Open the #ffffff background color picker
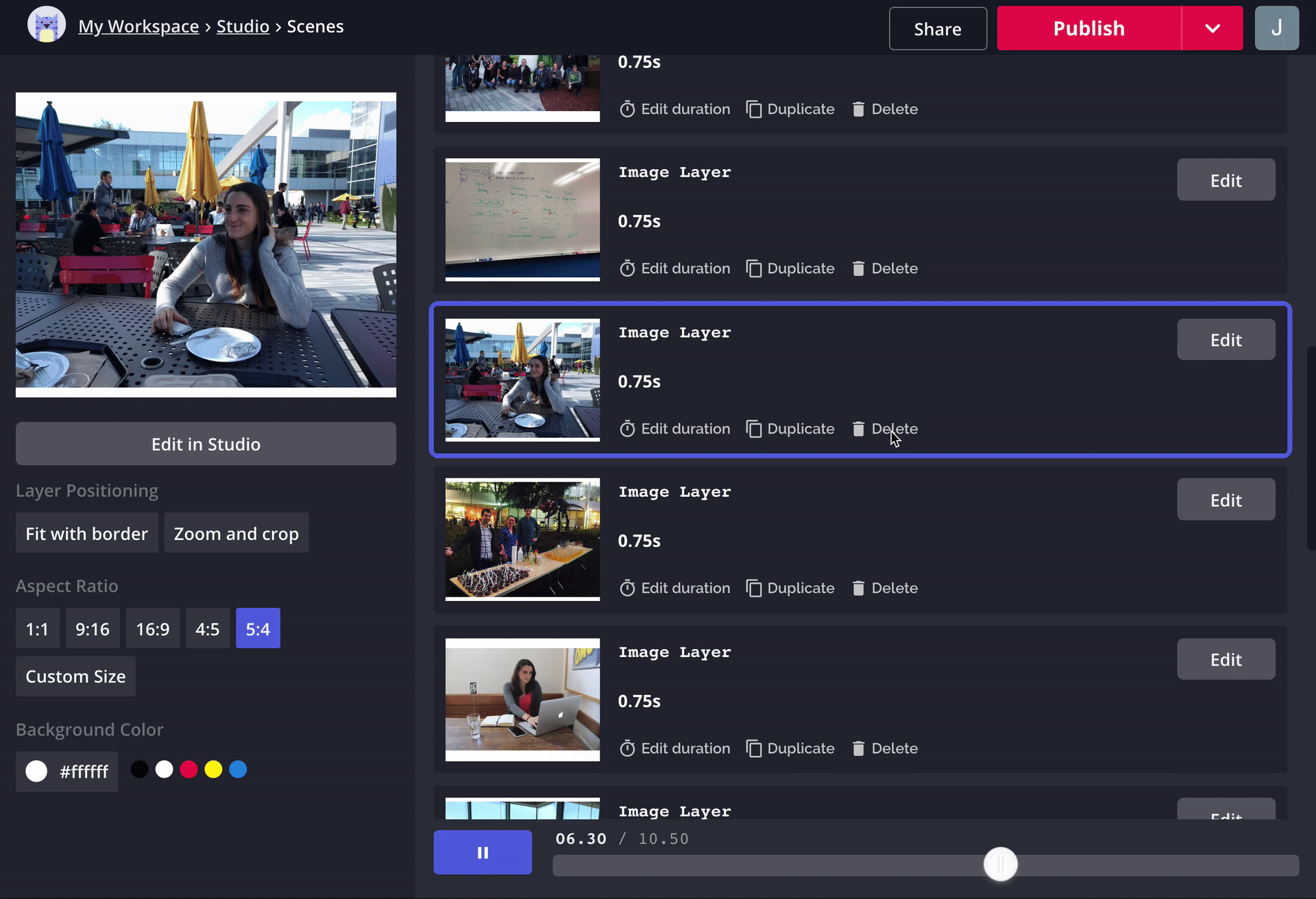Viewport: 1316px width, 899px height. [67, 772]
